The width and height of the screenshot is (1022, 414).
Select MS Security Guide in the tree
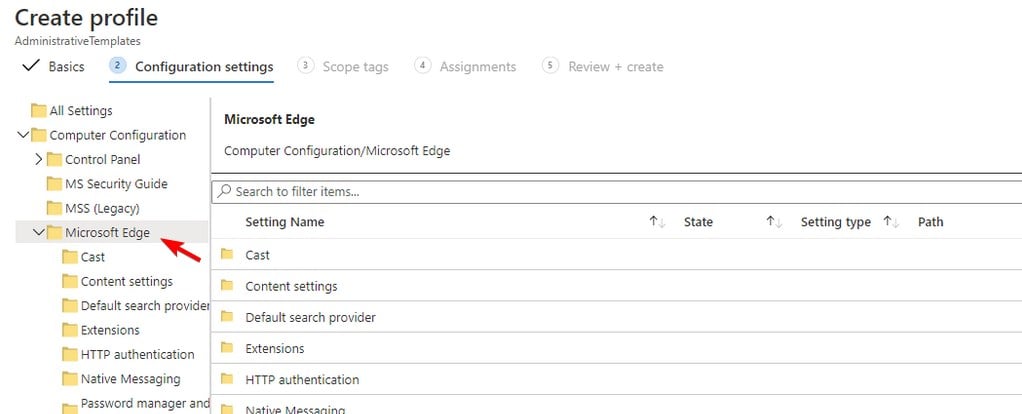(x=116, y=184)
